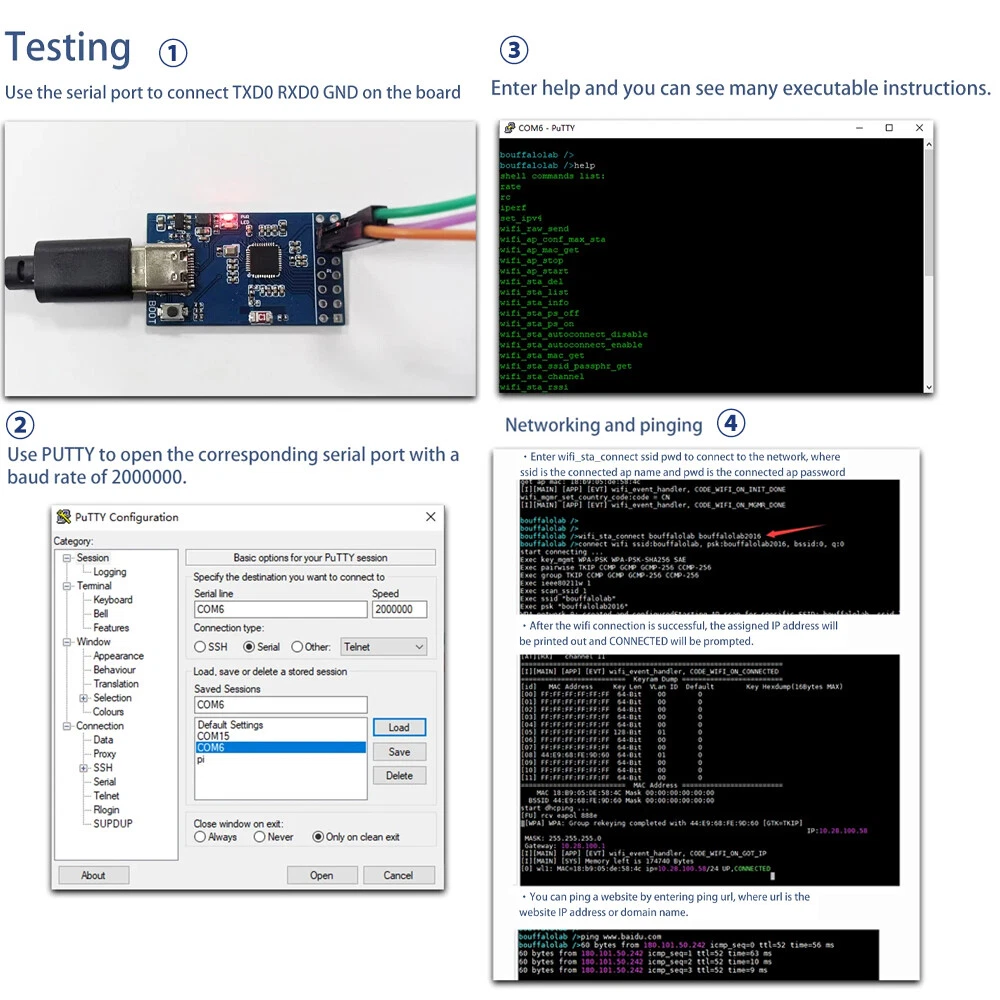Minimize the COM6 PuTTY terminal window

point(859,128)
